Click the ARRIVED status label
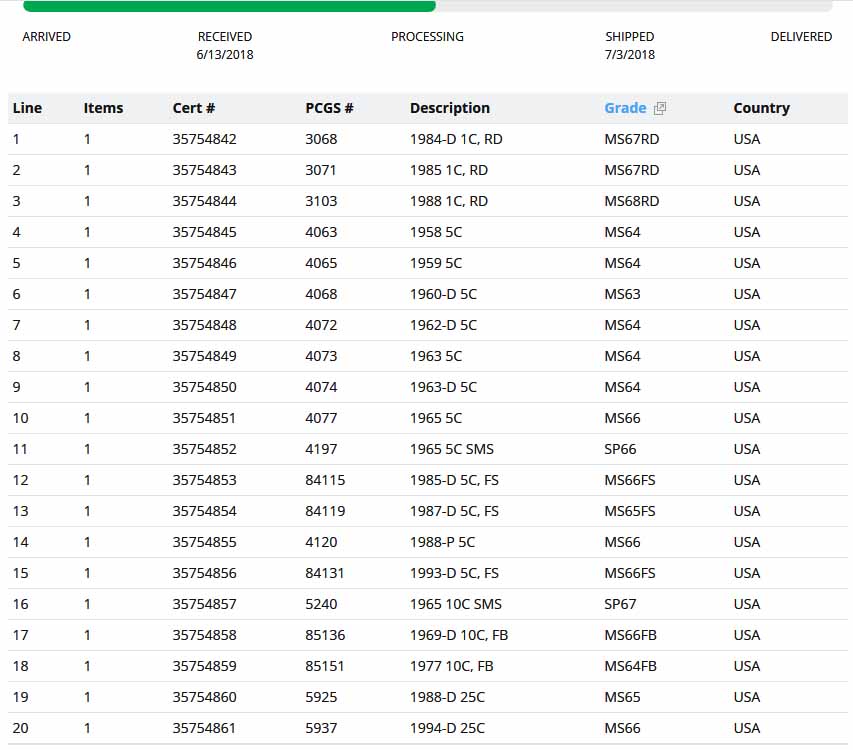 coord(46,36)
